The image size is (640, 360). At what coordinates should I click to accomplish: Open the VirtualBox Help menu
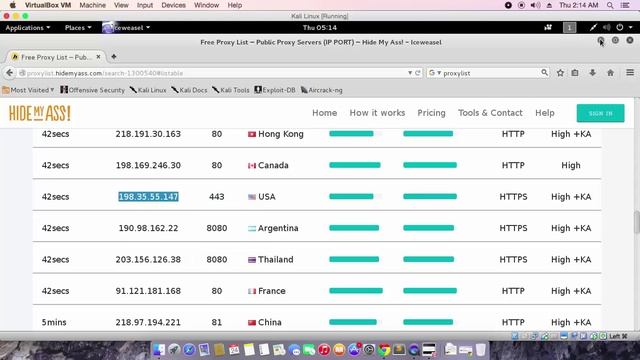(235, 5)
